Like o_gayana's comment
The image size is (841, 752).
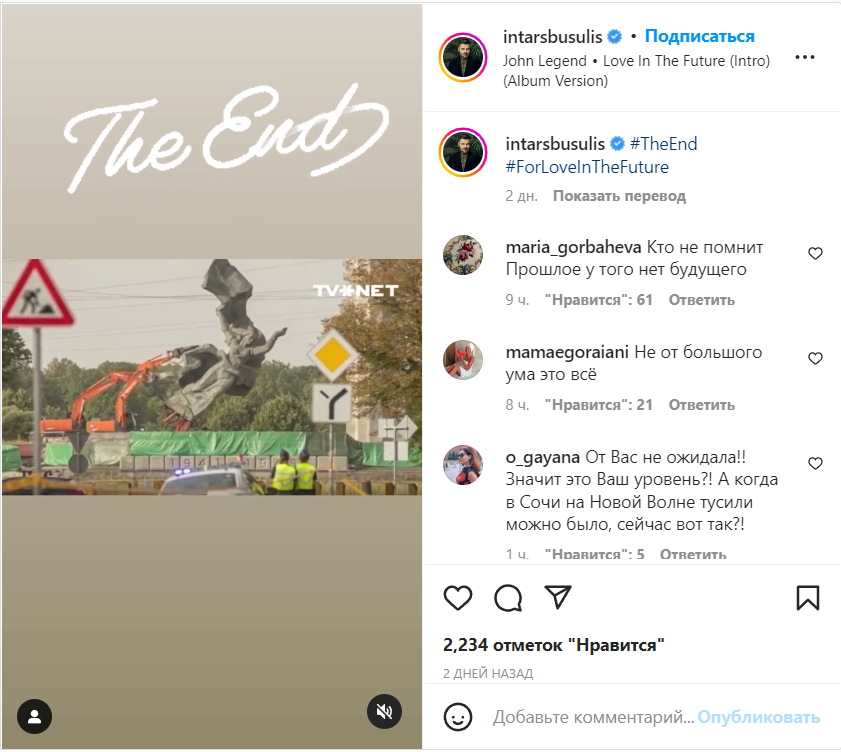coord(815,463)
